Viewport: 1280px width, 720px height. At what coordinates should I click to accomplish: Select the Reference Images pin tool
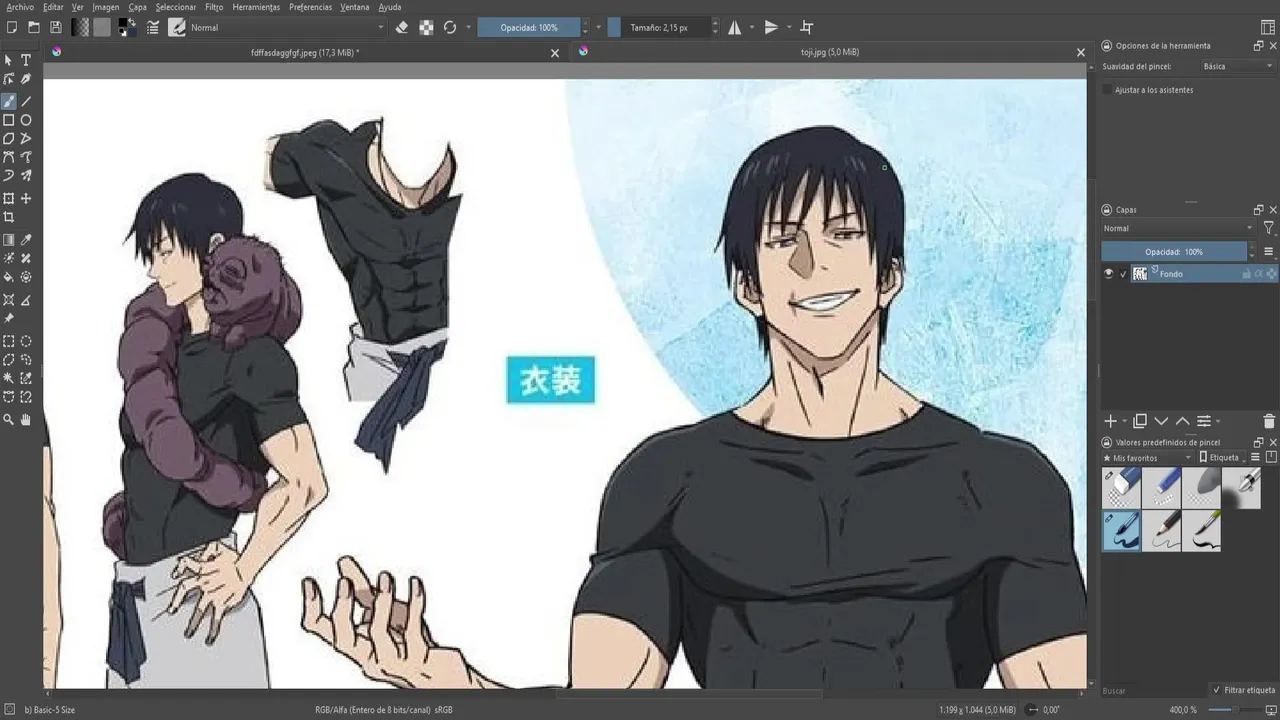click(9, 318)
